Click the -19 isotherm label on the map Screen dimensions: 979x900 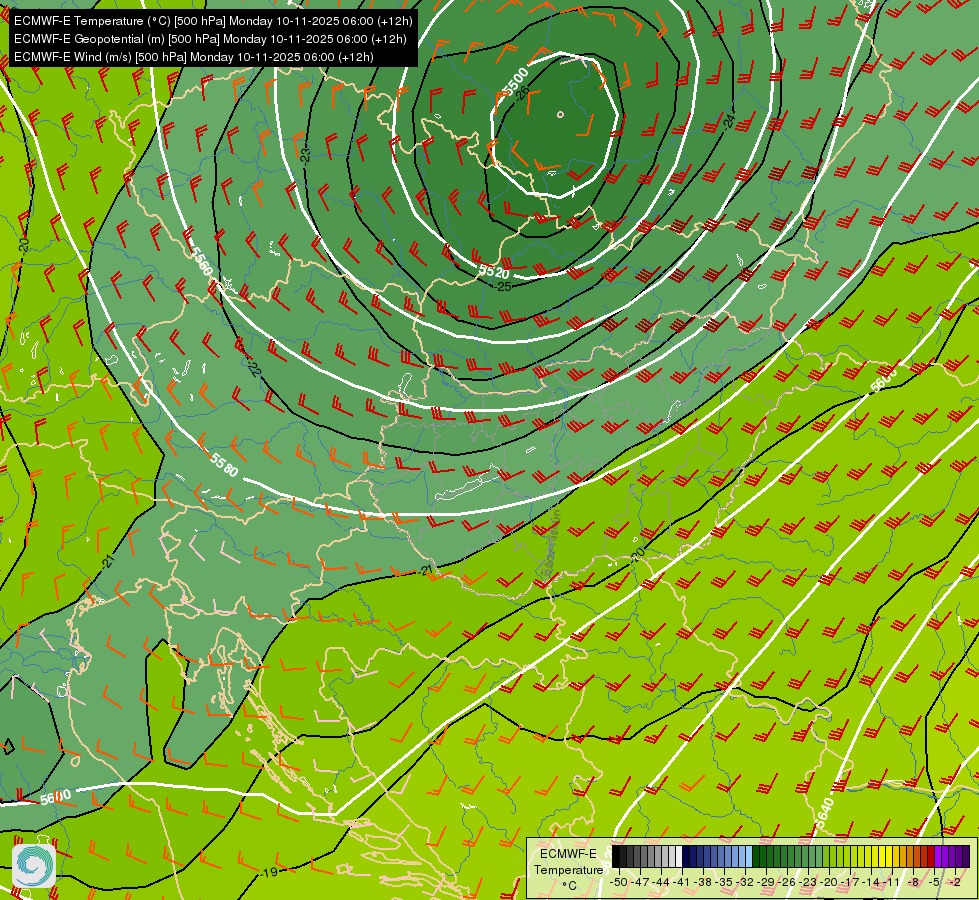tap(270, 872)
